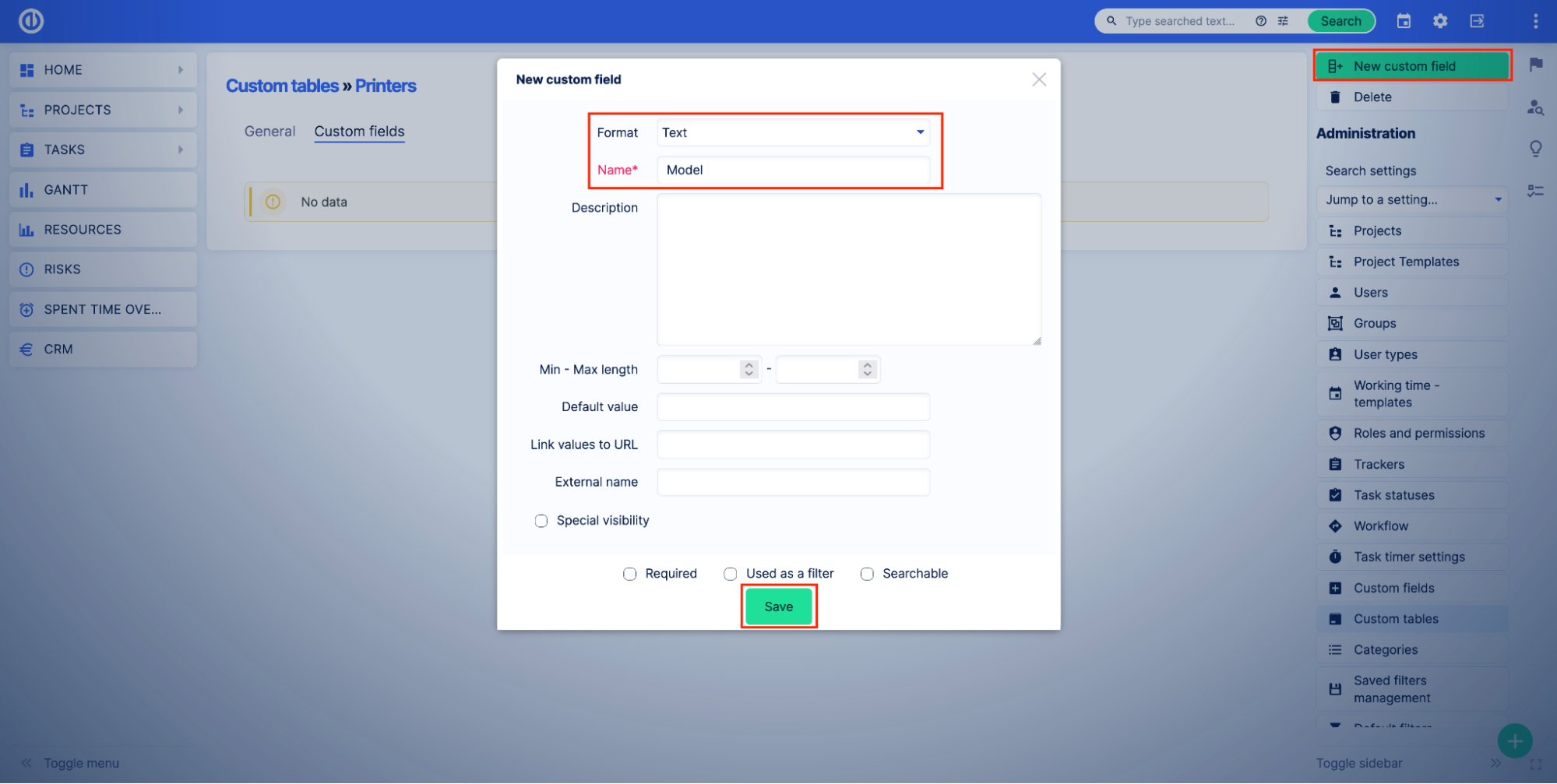This screenshot has width=1557, height=784.
Task: Click the lightbulb icon in right sidebar
Action: coord(1535,148)
